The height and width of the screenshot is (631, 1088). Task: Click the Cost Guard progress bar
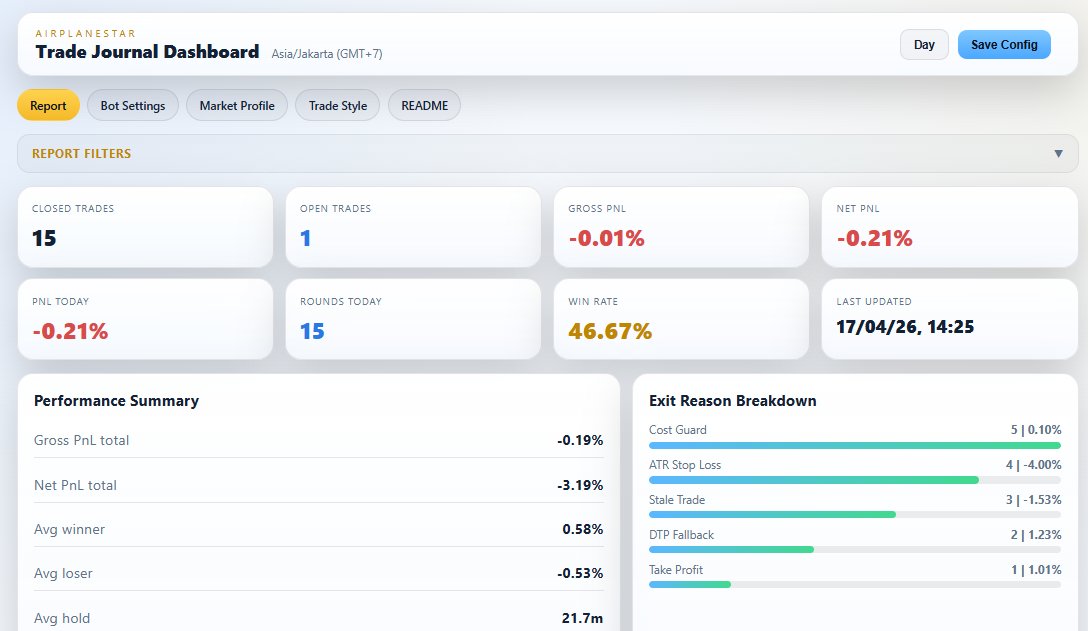(855, 446)
